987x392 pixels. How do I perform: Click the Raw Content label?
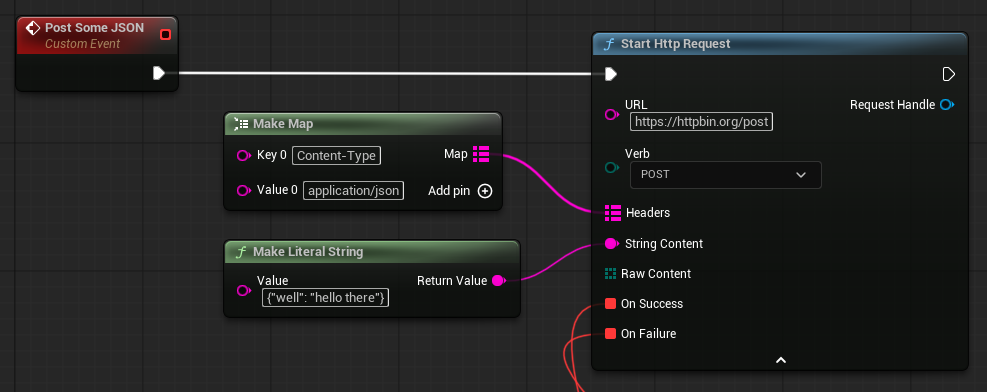(x=656, y=274)
